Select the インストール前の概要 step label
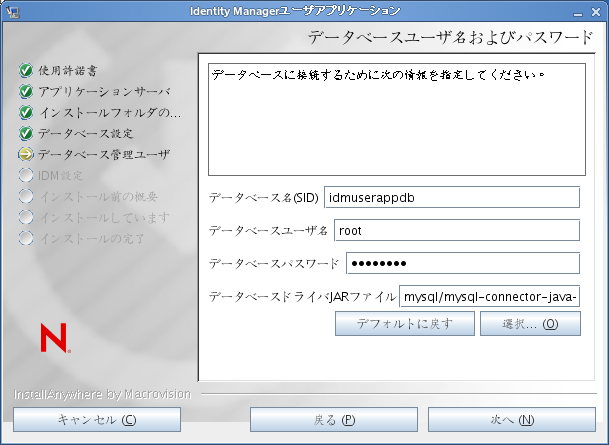This screenshot has width=609, height=445. (99, 196)
